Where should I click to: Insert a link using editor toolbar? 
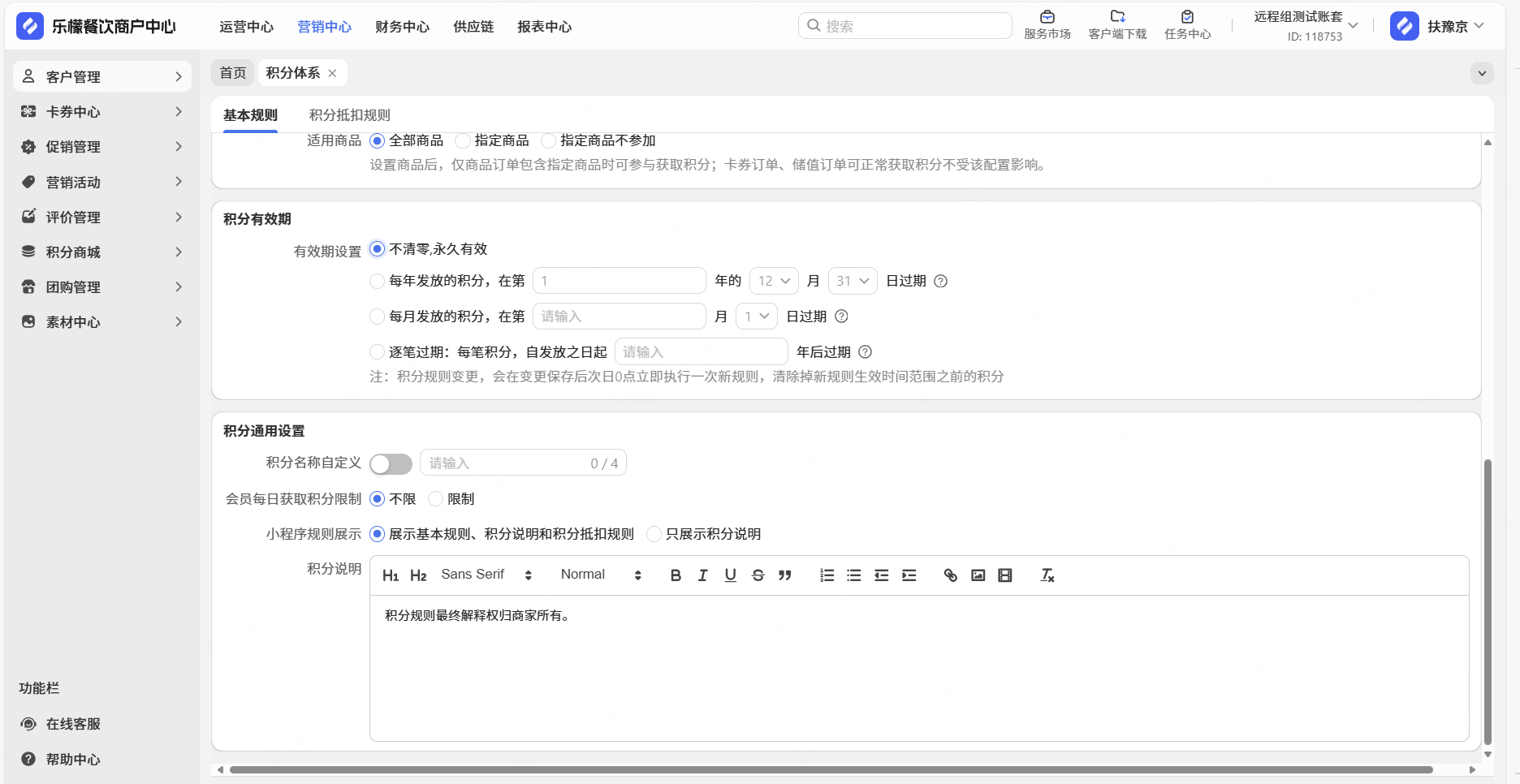950,575
